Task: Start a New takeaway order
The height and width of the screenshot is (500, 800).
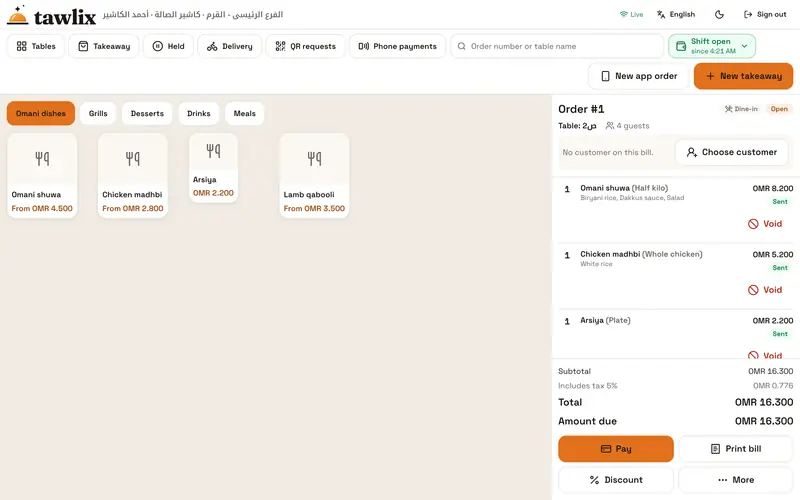Action: (743, 76)
